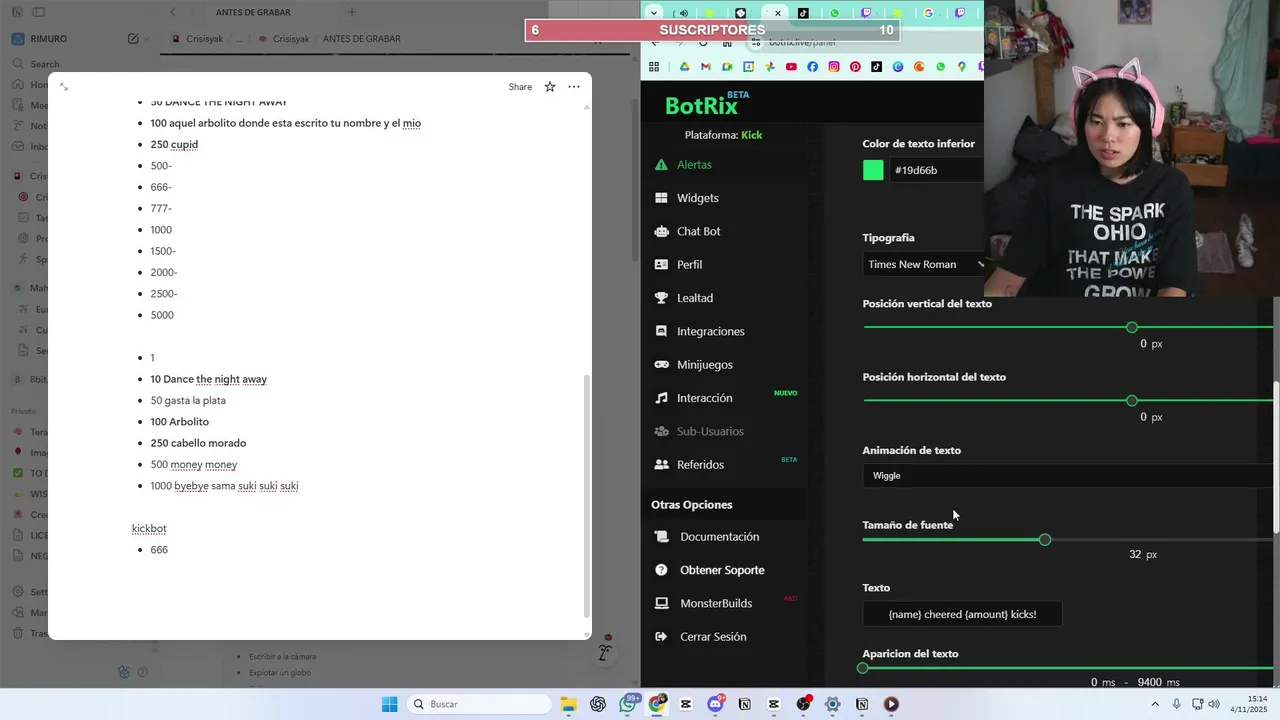Screen dimensions: 1280x720
Task: Open MonsterBuilds link
Action: click(716, 603)
